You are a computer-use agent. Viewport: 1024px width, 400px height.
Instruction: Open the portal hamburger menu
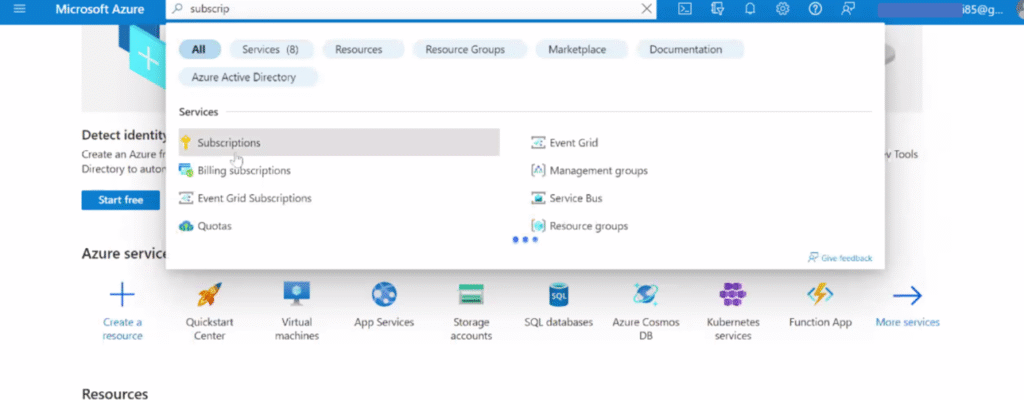pyautogui.click(x=20, y=9)
